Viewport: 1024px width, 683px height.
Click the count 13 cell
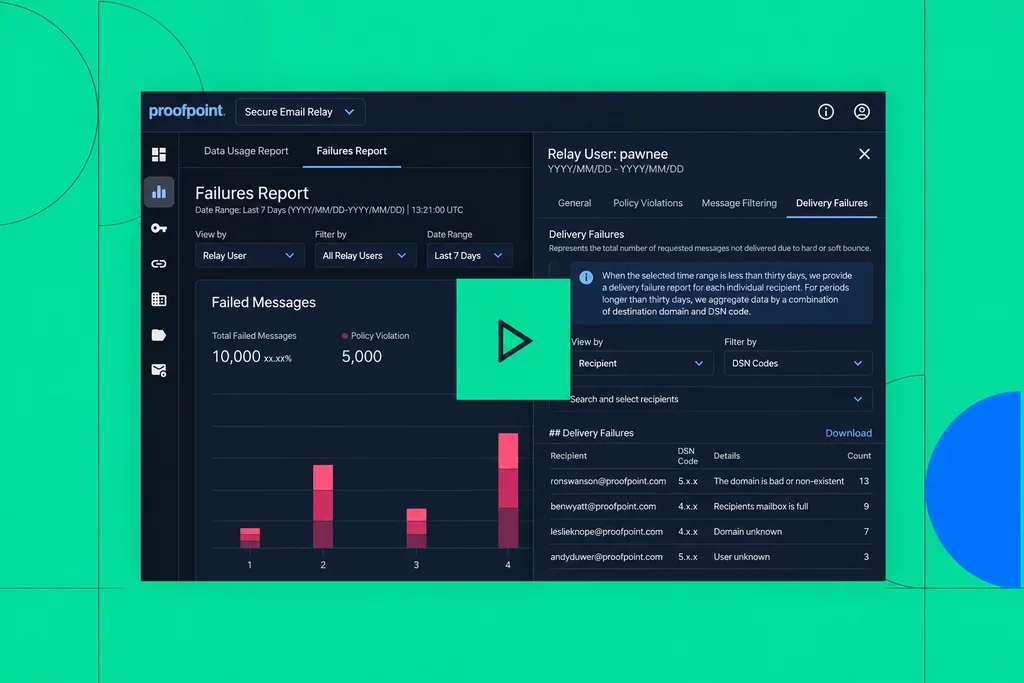click(864, 481)
